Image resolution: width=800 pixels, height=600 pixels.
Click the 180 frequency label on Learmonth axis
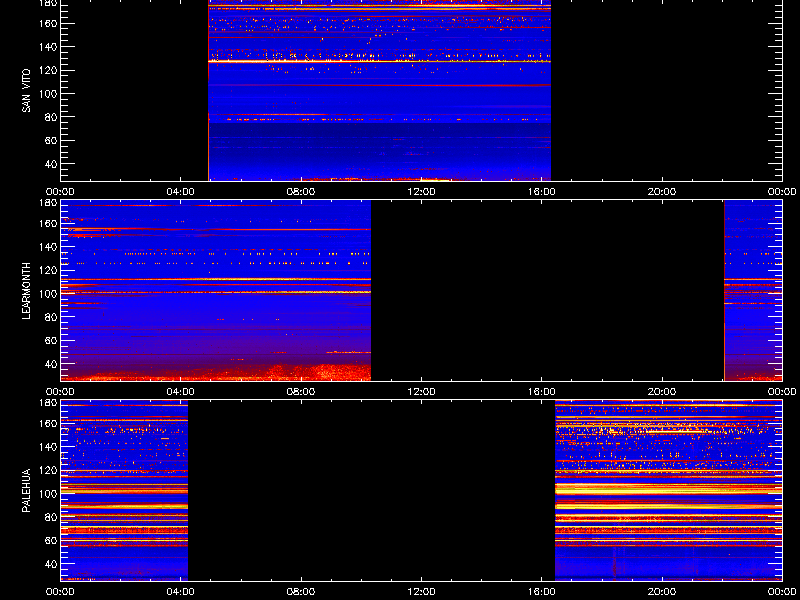coord(48,202)
